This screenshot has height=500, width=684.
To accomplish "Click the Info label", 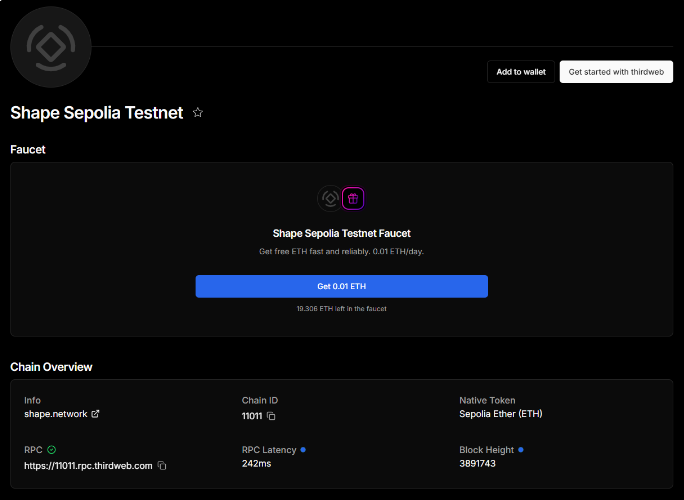I will (32, 401).
